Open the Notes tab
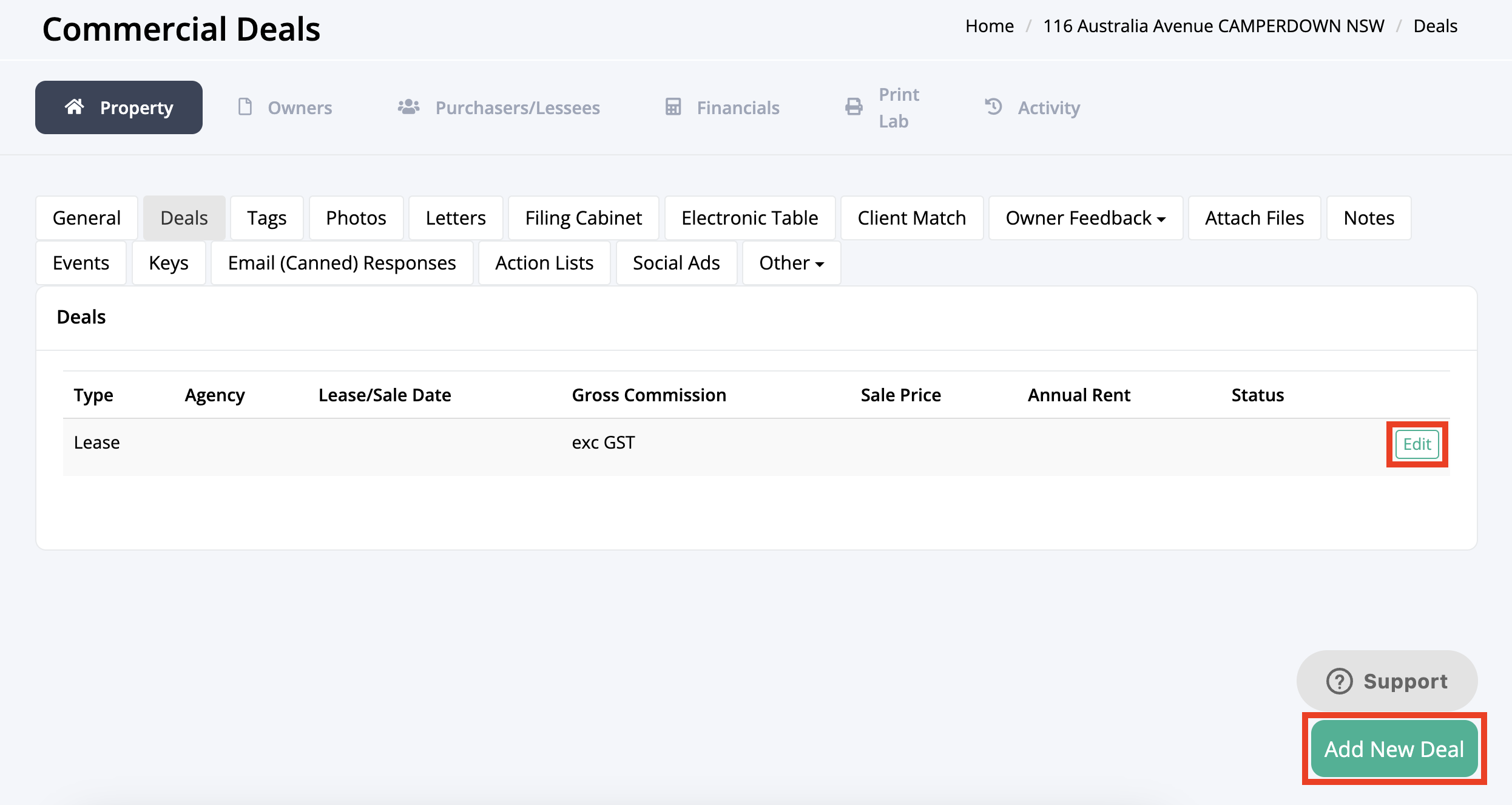 [x=1369, y=218]
